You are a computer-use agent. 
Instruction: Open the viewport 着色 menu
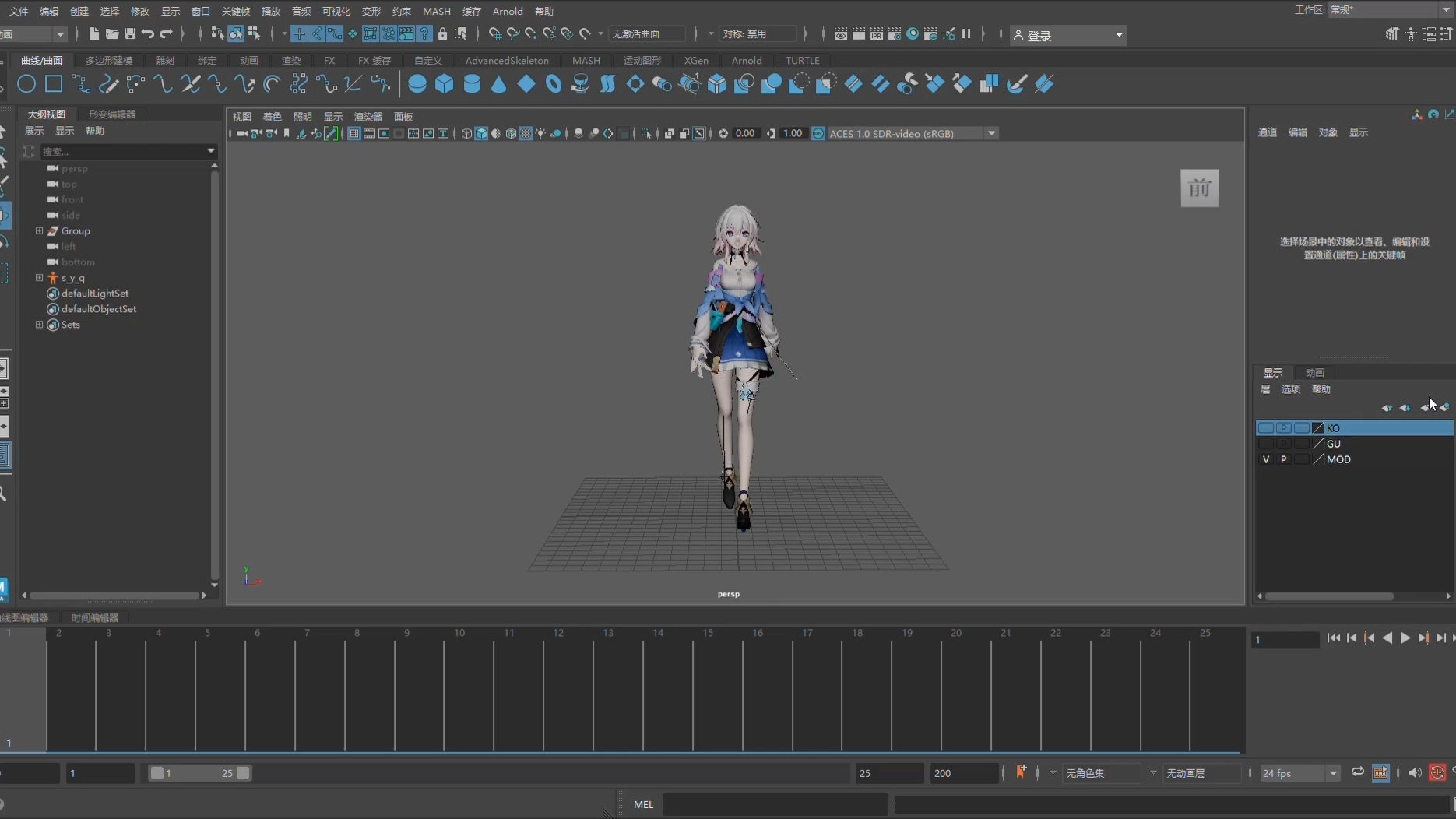click(x=273, y=117)
